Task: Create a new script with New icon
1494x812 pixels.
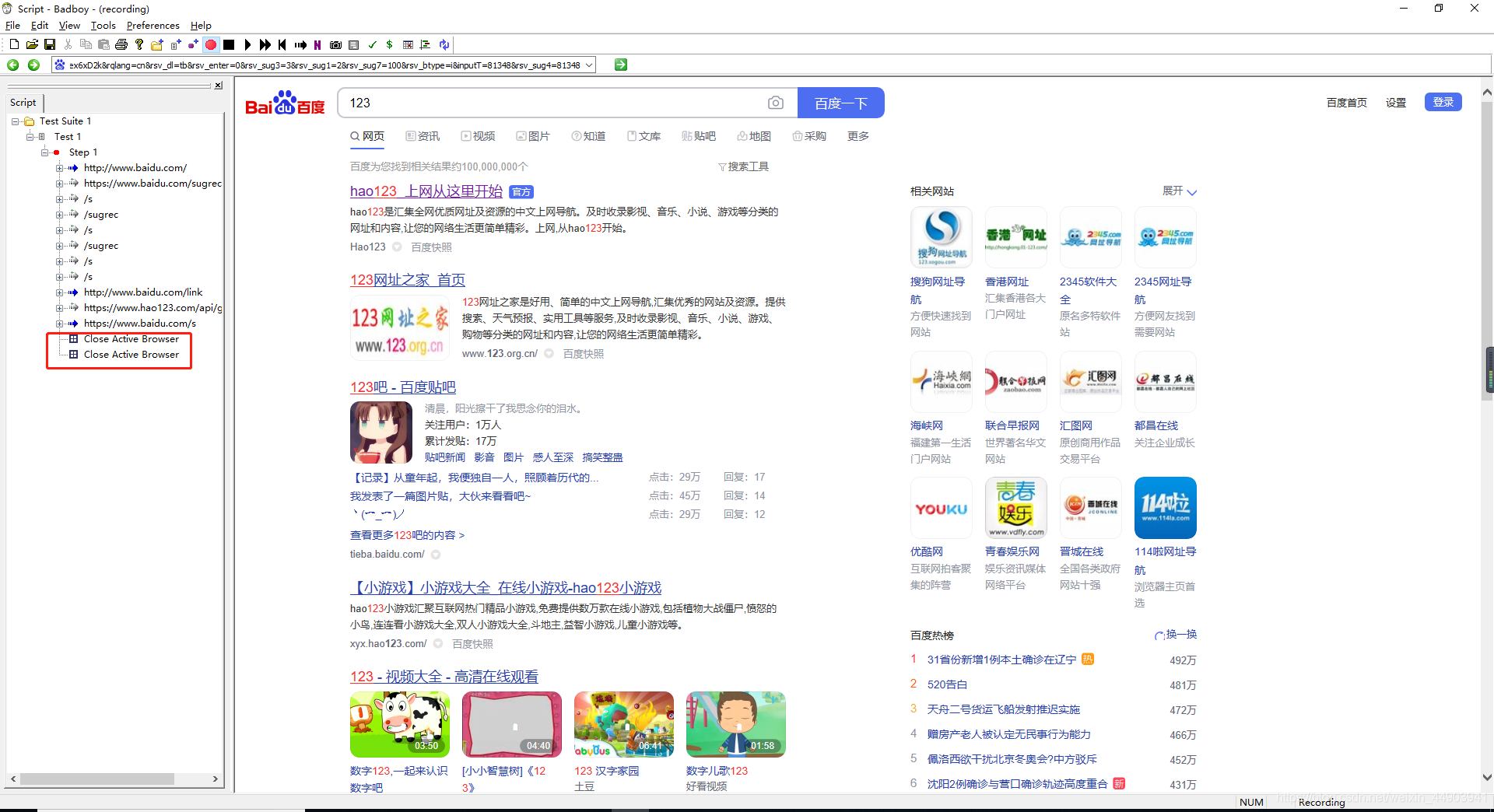Action: (14, 44)
